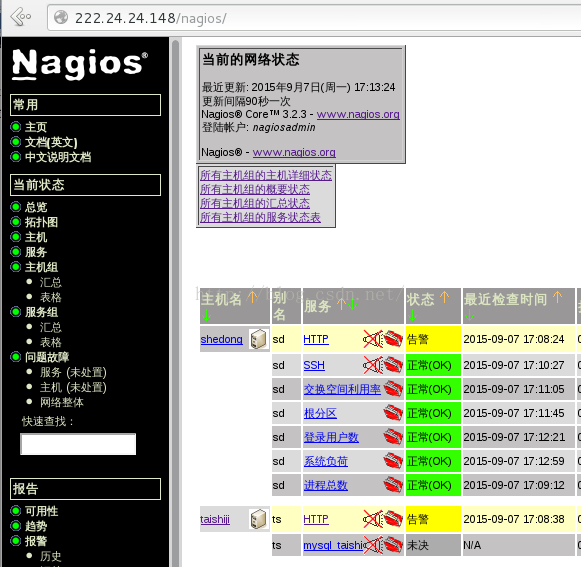
Task: Open 主机组 in the sidebar
Action: pyautogui.click(x=41, y=267)
